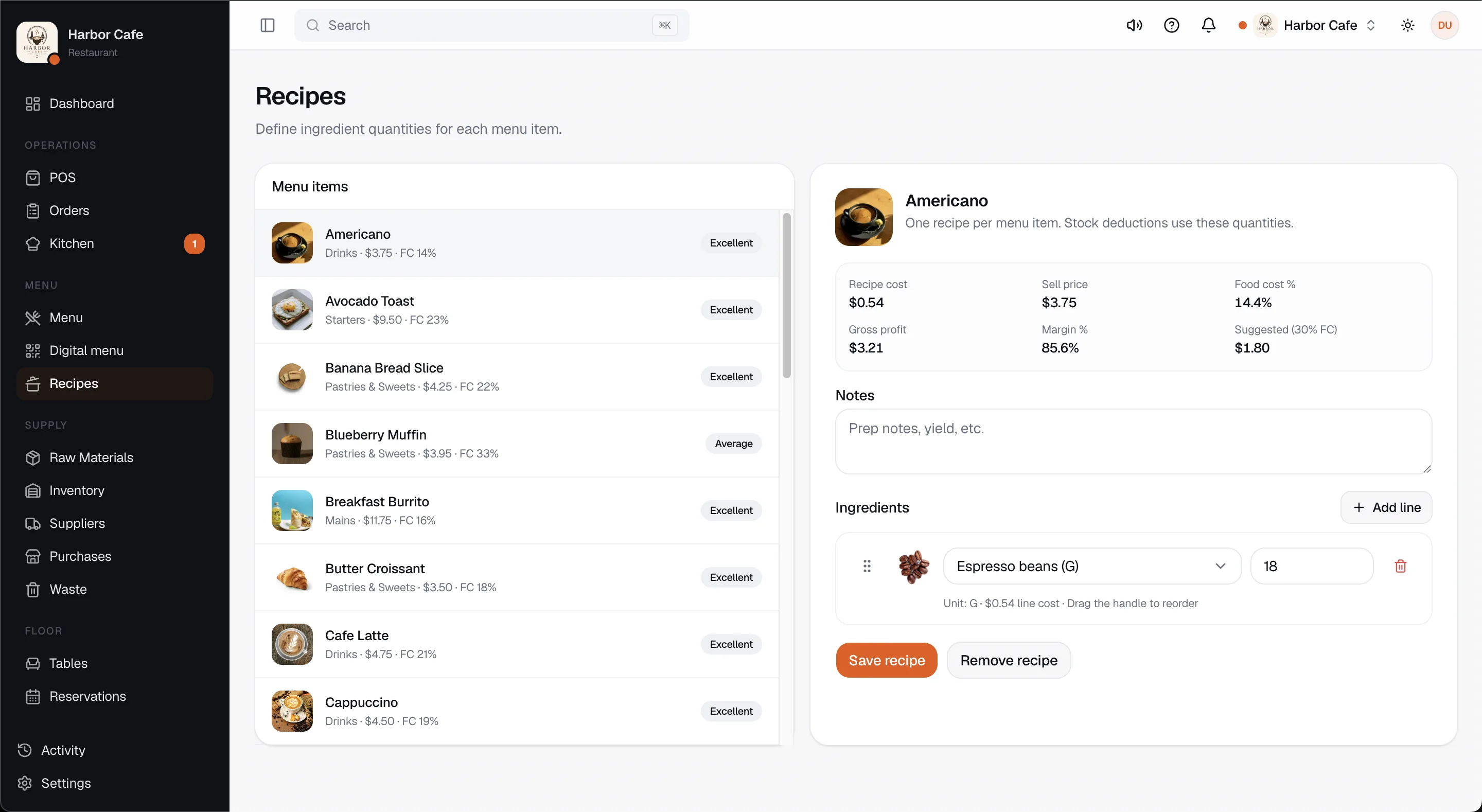Go to Recipes in sidebar
1482x812 pixels.
115,384
